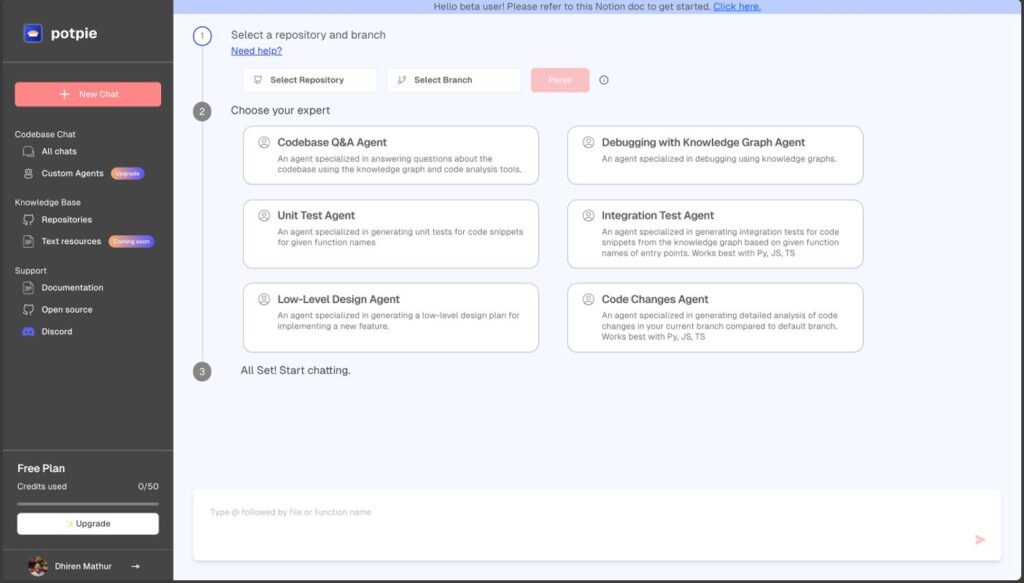Click the Integration Test Agent avatar icon

pos(588,215)
